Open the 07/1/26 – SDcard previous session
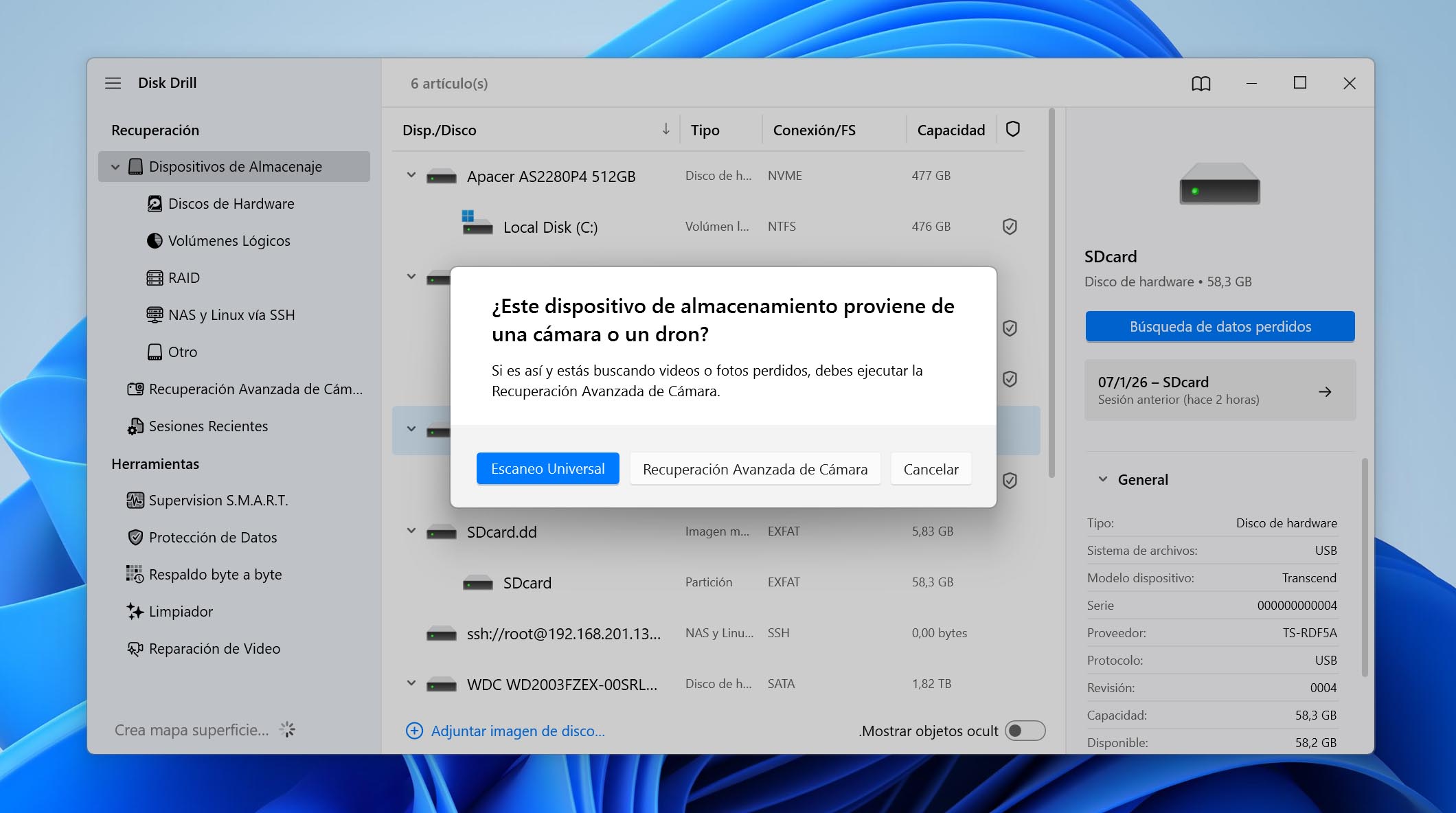This screenshot has width=1456, height=813. click(x=1220, y=390)
